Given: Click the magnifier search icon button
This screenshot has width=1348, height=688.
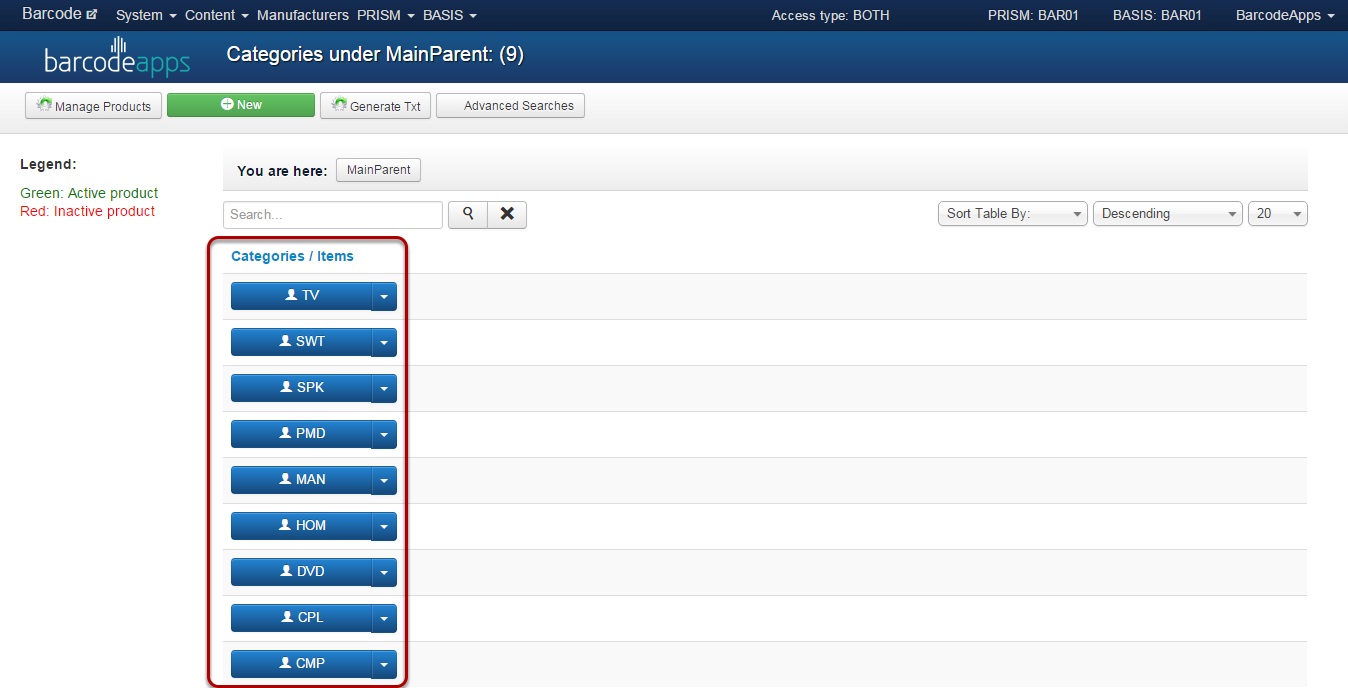Looking at the screenshot, I should tap(468, 214).
